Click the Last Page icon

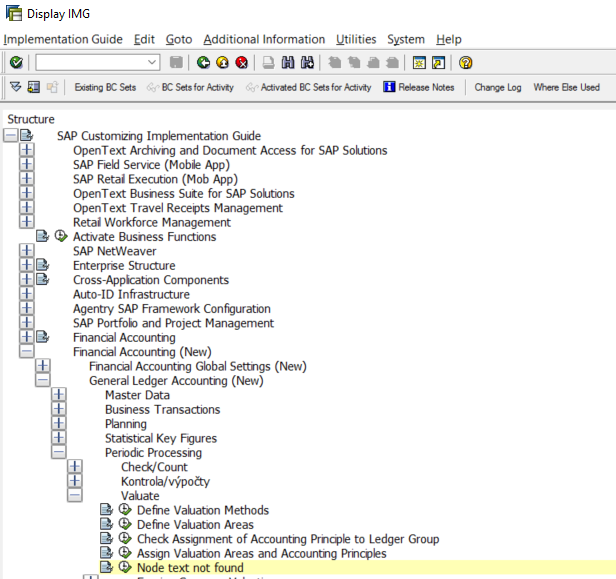(392, 62)
